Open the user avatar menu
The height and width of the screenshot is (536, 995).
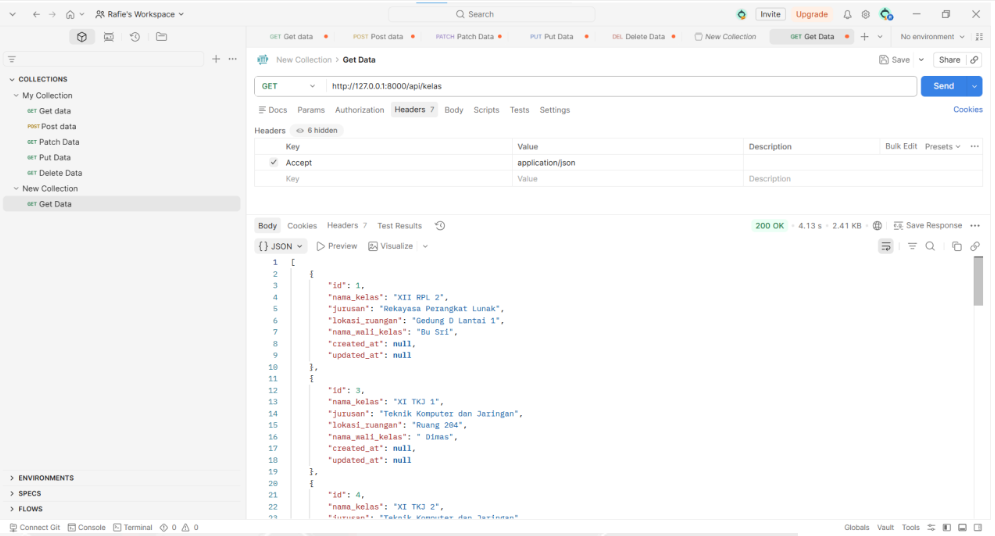point(886,14)
